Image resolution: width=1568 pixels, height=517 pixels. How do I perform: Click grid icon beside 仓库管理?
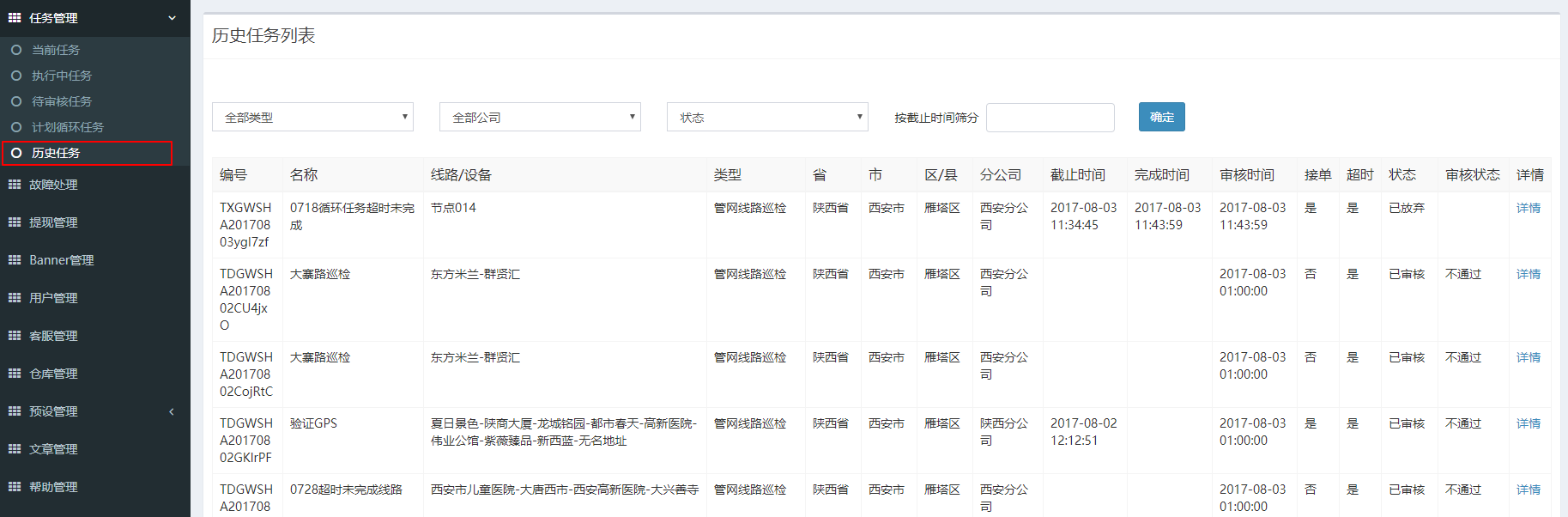pos(15,374)
